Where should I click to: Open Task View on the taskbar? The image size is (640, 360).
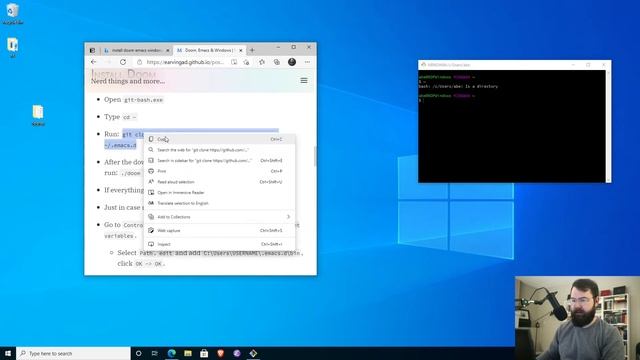(155, 353)
